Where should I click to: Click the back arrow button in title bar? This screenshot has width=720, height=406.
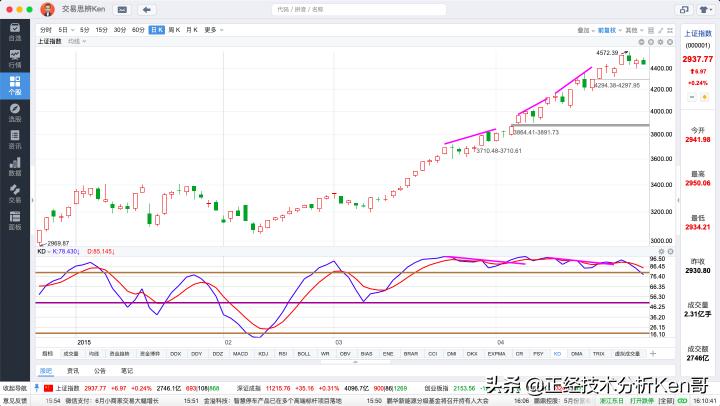146,10
